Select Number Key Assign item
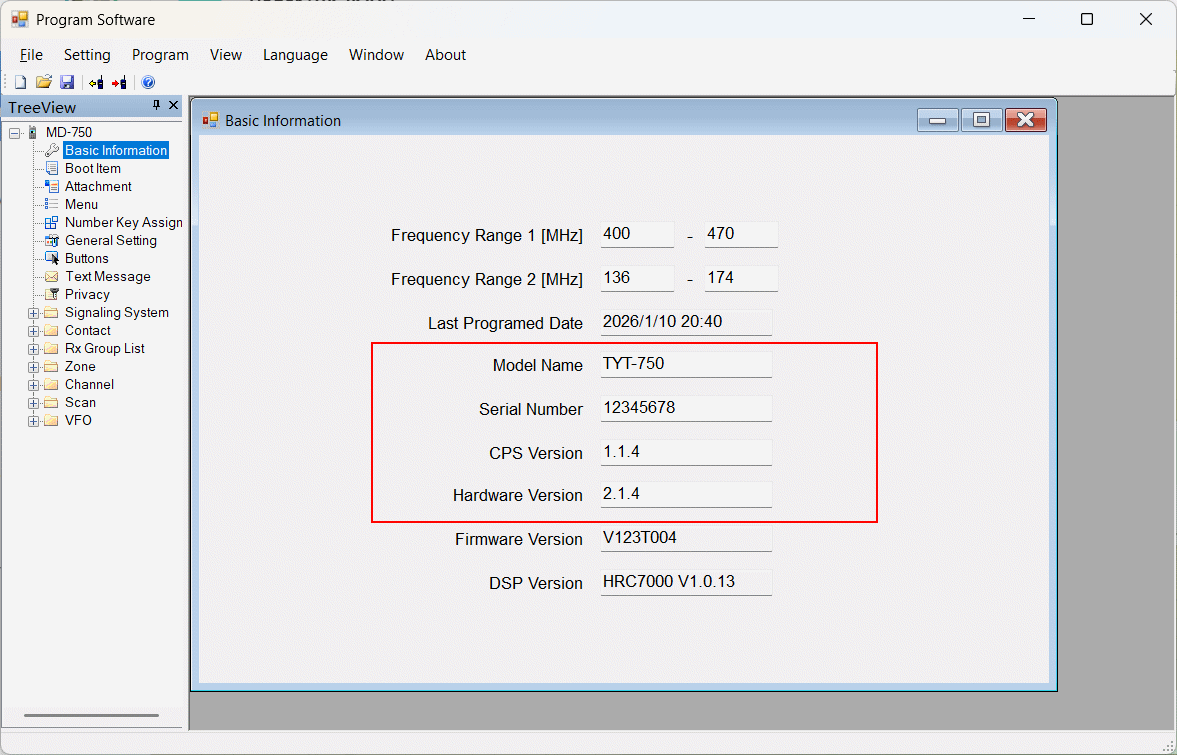Screen dimensions: 1177x755 pos(123,223)
